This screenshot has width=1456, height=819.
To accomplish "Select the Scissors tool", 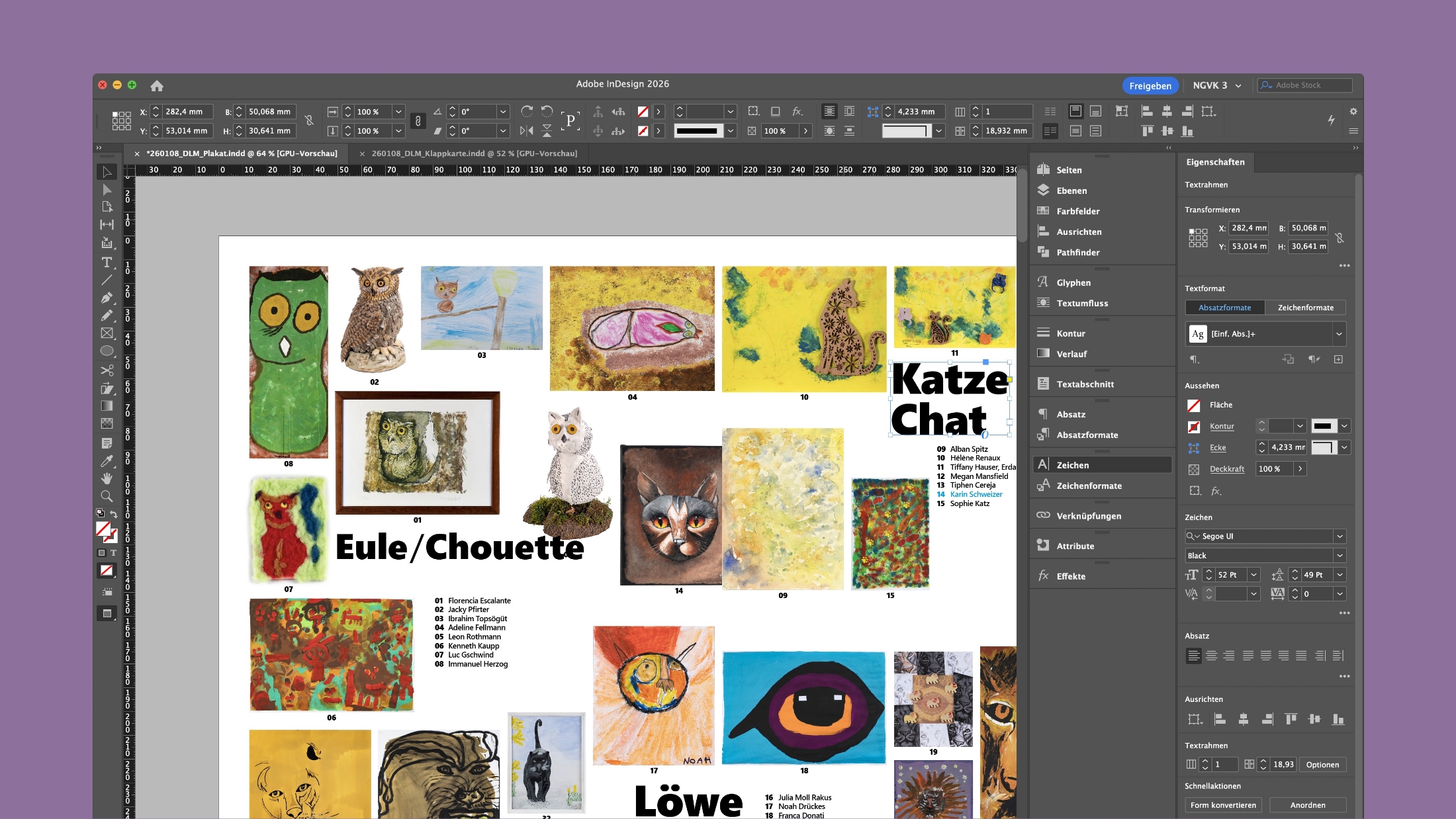I will click(x=107, y=370).
